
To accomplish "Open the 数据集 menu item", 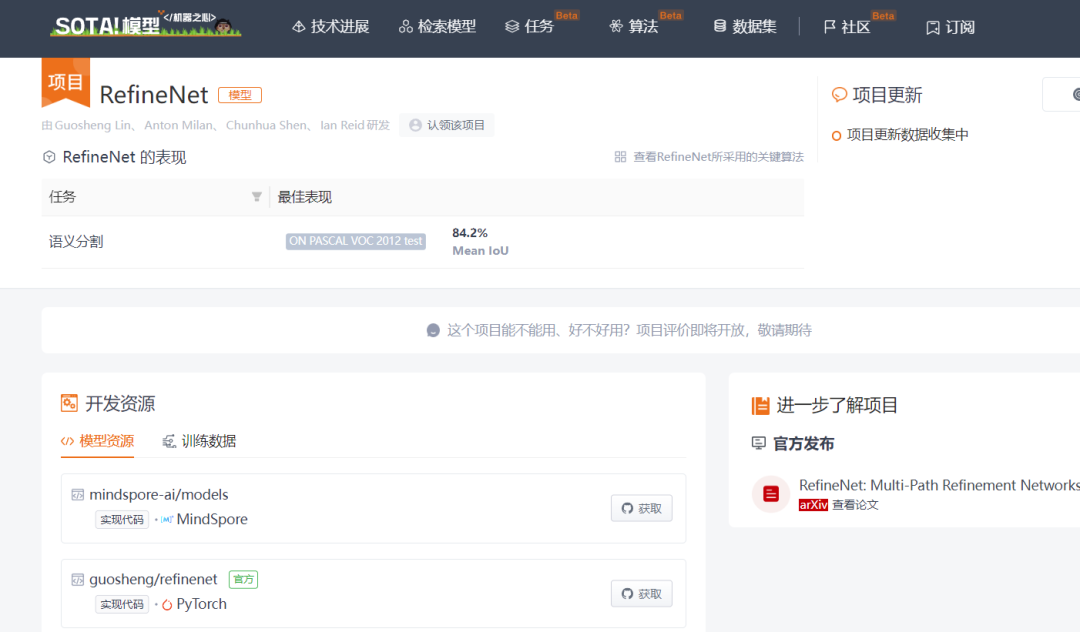I will click(x=744, y=27).
